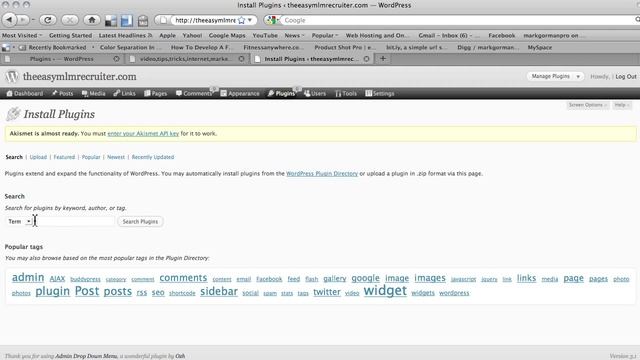
Task: Click the Log Out link
Action: 626,76
